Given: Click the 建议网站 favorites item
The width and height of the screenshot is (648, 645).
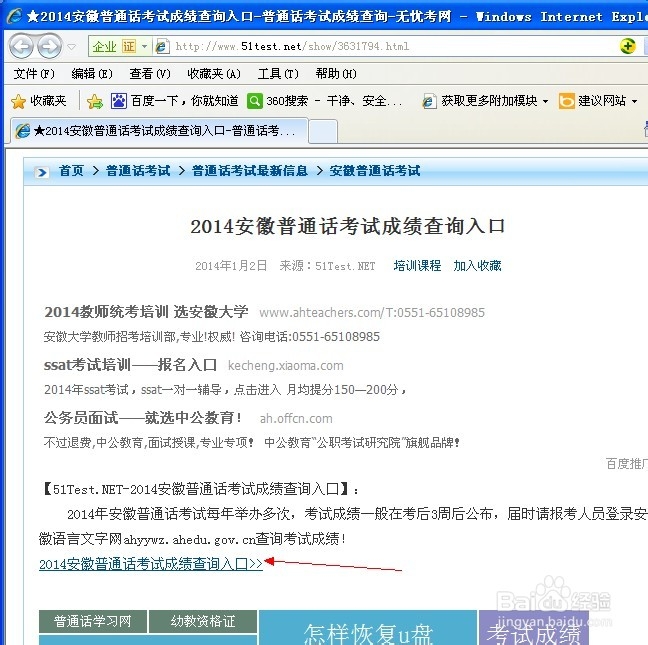Looking at the screenshot, I should tap(592, 101).
